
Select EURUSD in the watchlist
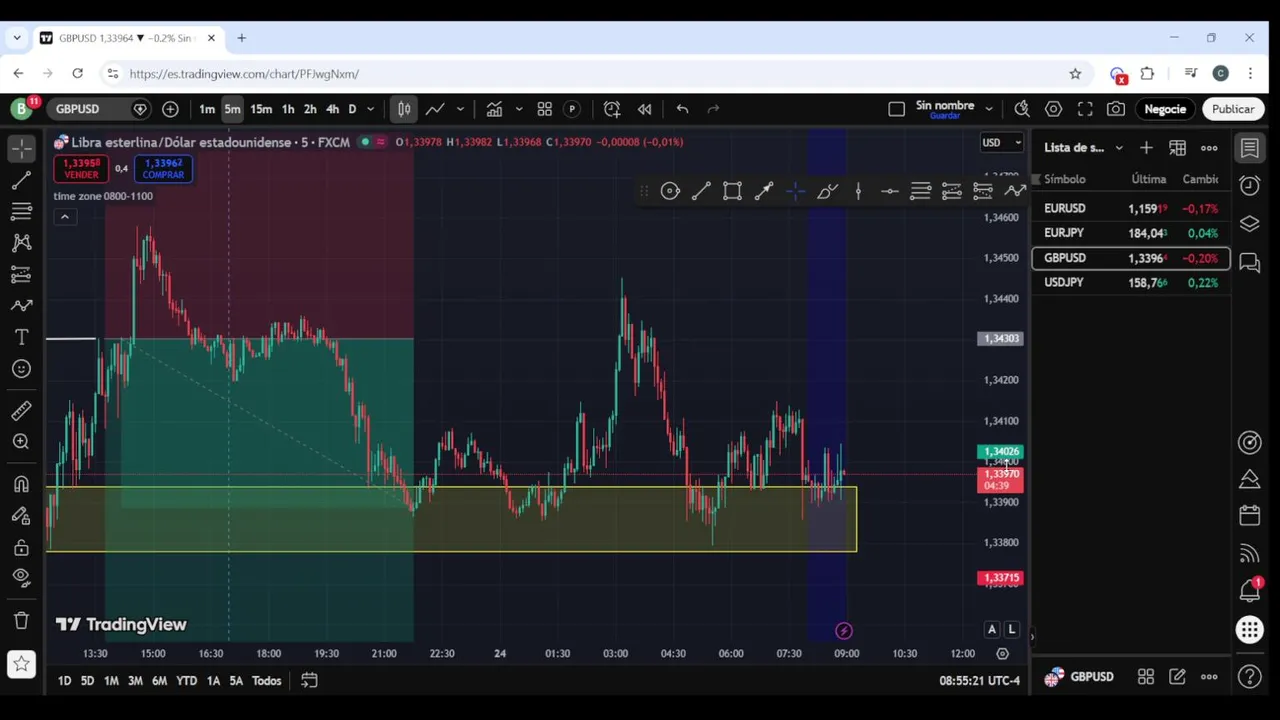click(1131, 209)
